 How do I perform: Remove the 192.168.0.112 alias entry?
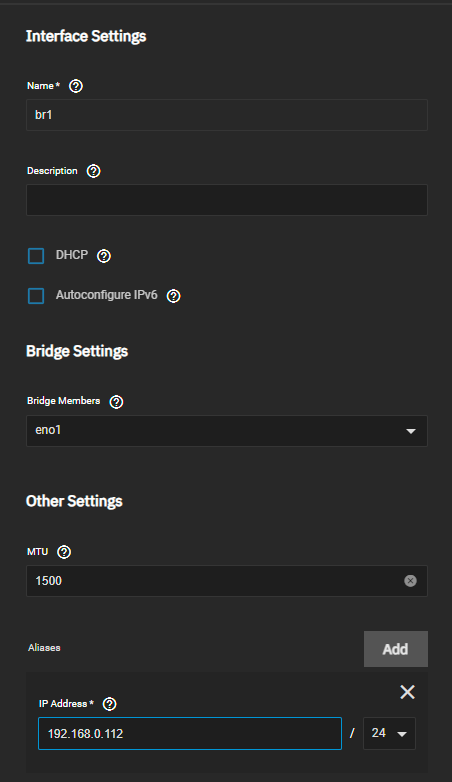pyautogui.click(x=408, y=692)
